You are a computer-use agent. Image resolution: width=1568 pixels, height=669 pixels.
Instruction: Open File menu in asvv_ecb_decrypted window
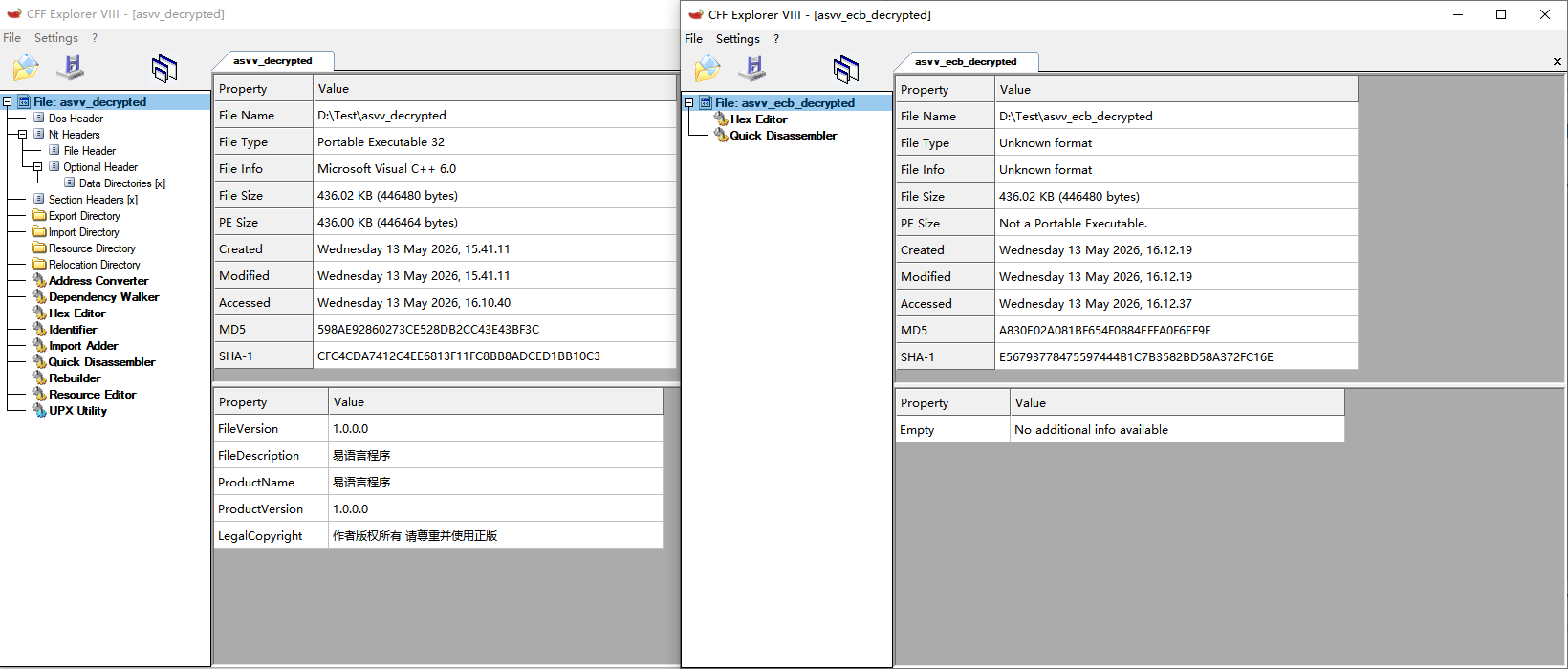(693, 38)
